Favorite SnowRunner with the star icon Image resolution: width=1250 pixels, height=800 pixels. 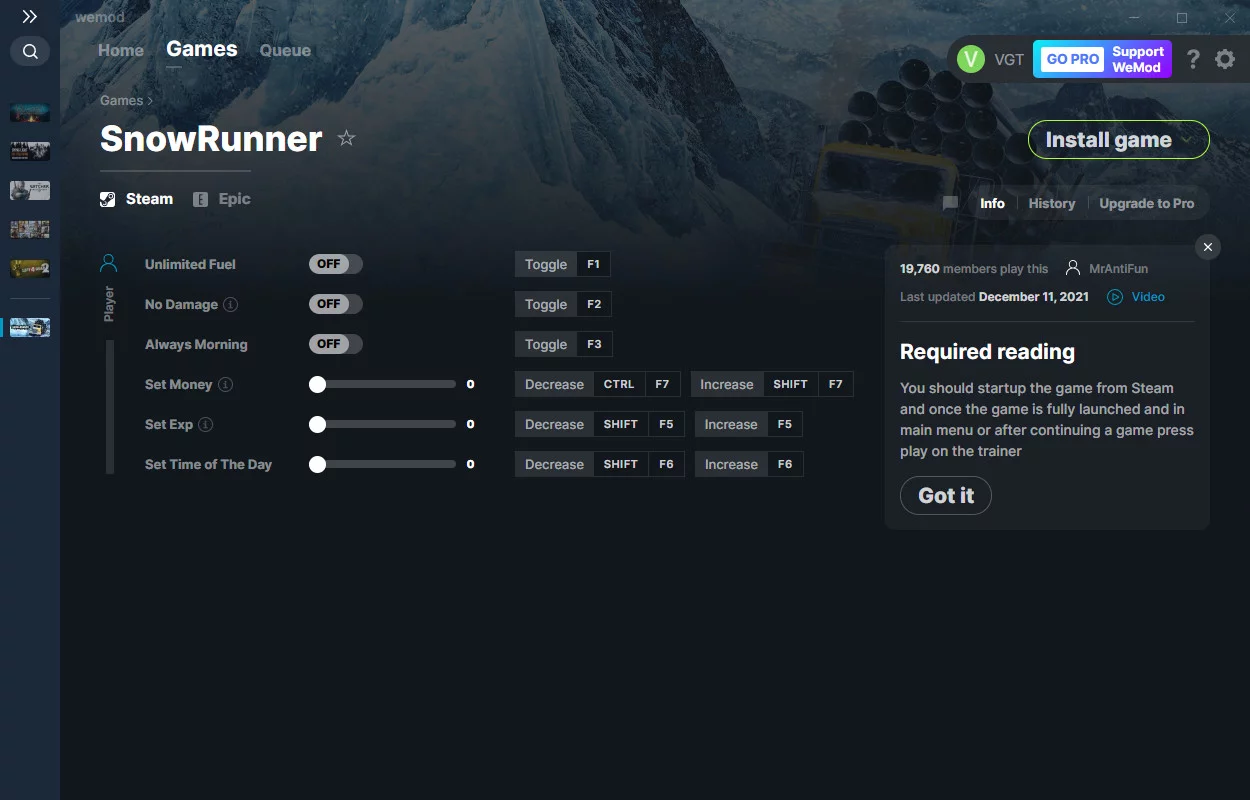pyautogui.click(x=346, y=138)
